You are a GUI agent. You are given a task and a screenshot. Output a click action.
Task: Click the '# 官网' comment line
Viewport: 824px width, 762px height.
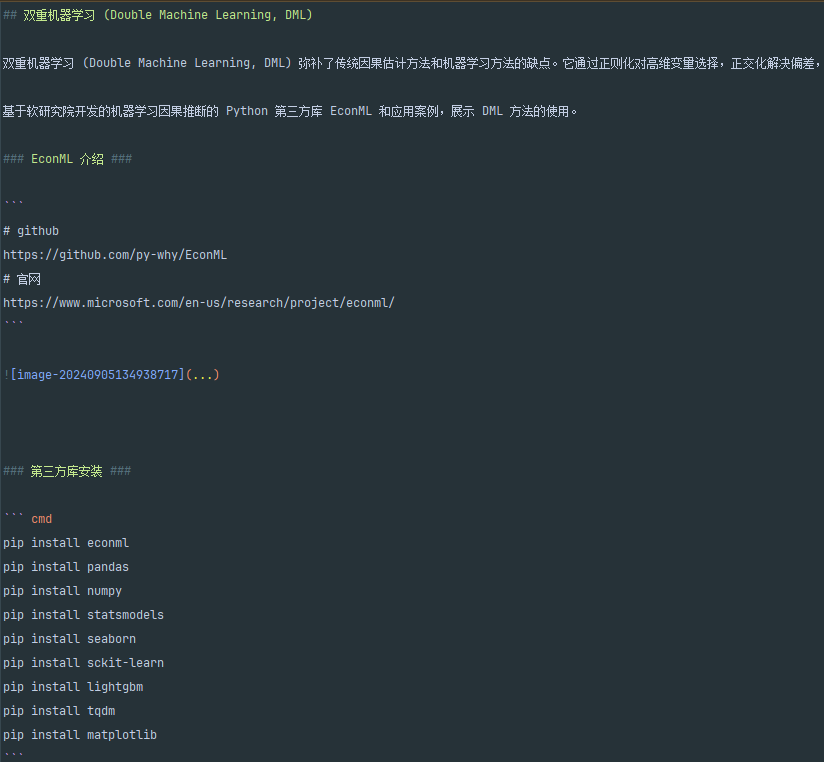22,279
